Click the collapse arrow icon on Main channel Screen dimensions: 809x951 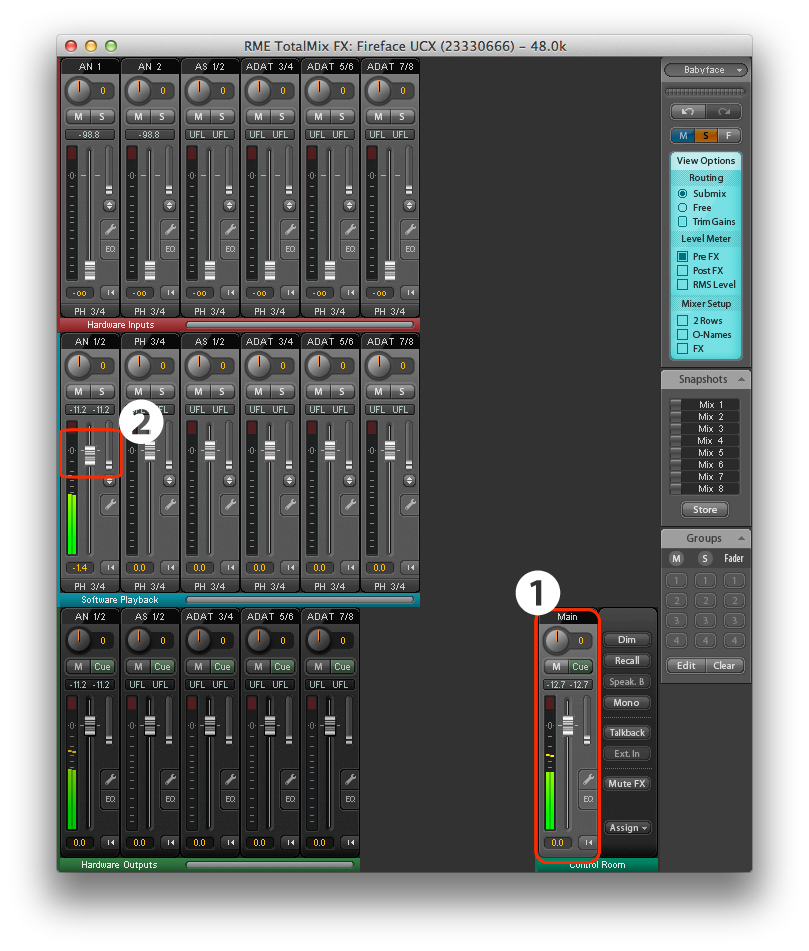(587, 843)
